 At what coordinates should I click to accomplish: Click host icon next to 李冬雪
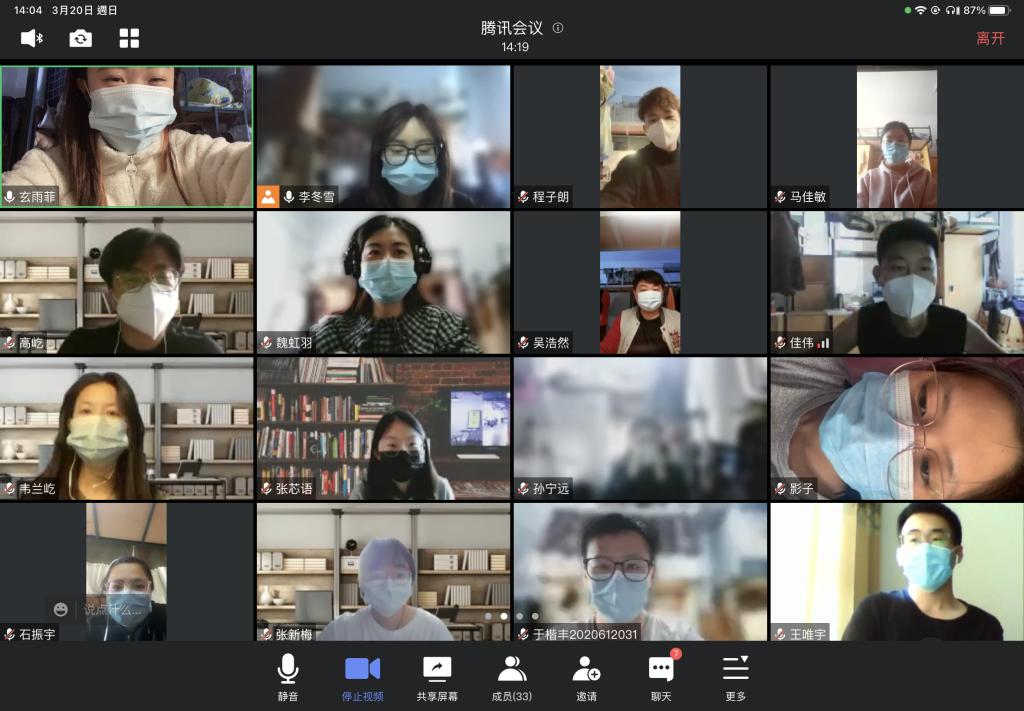pos(268,197)
